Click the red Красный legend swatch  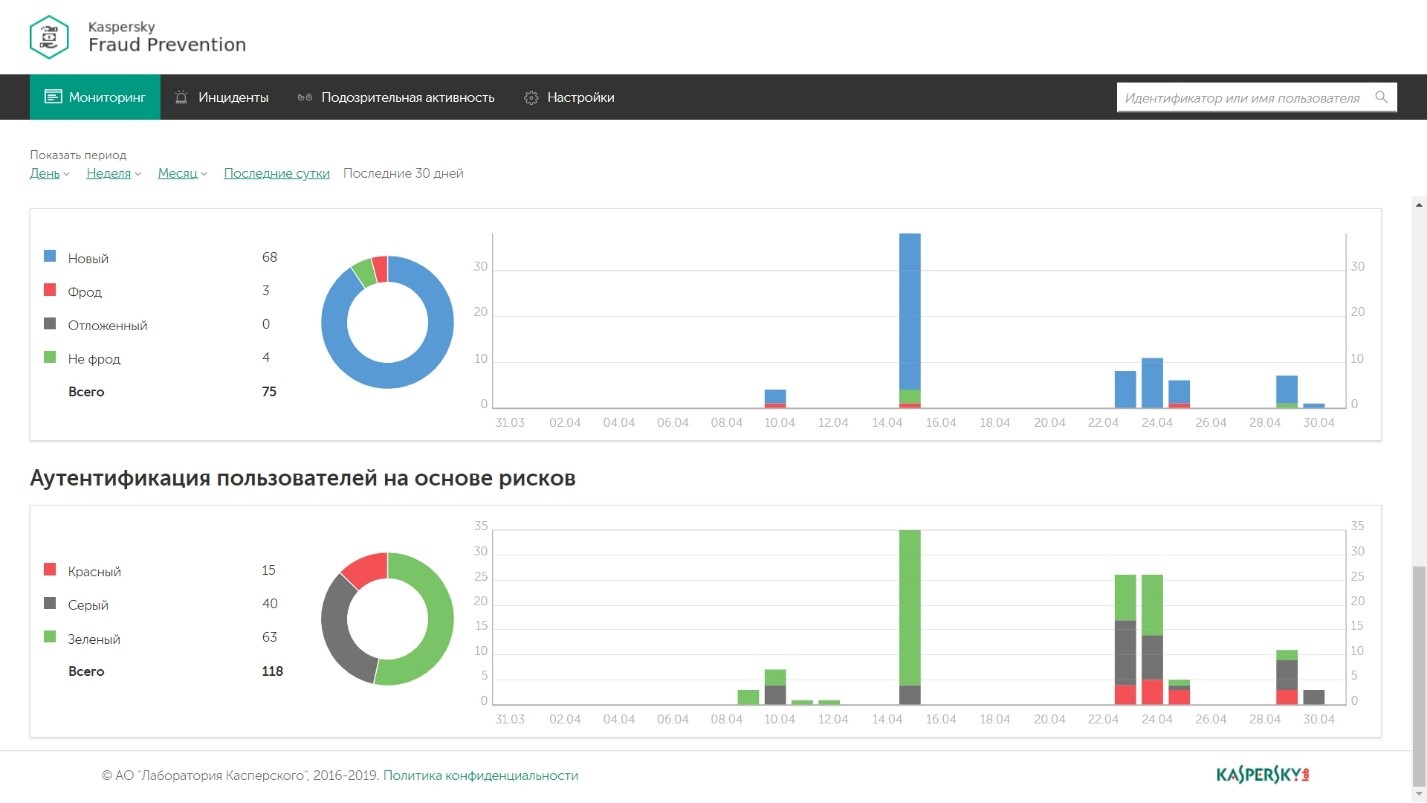click(50, 570)
